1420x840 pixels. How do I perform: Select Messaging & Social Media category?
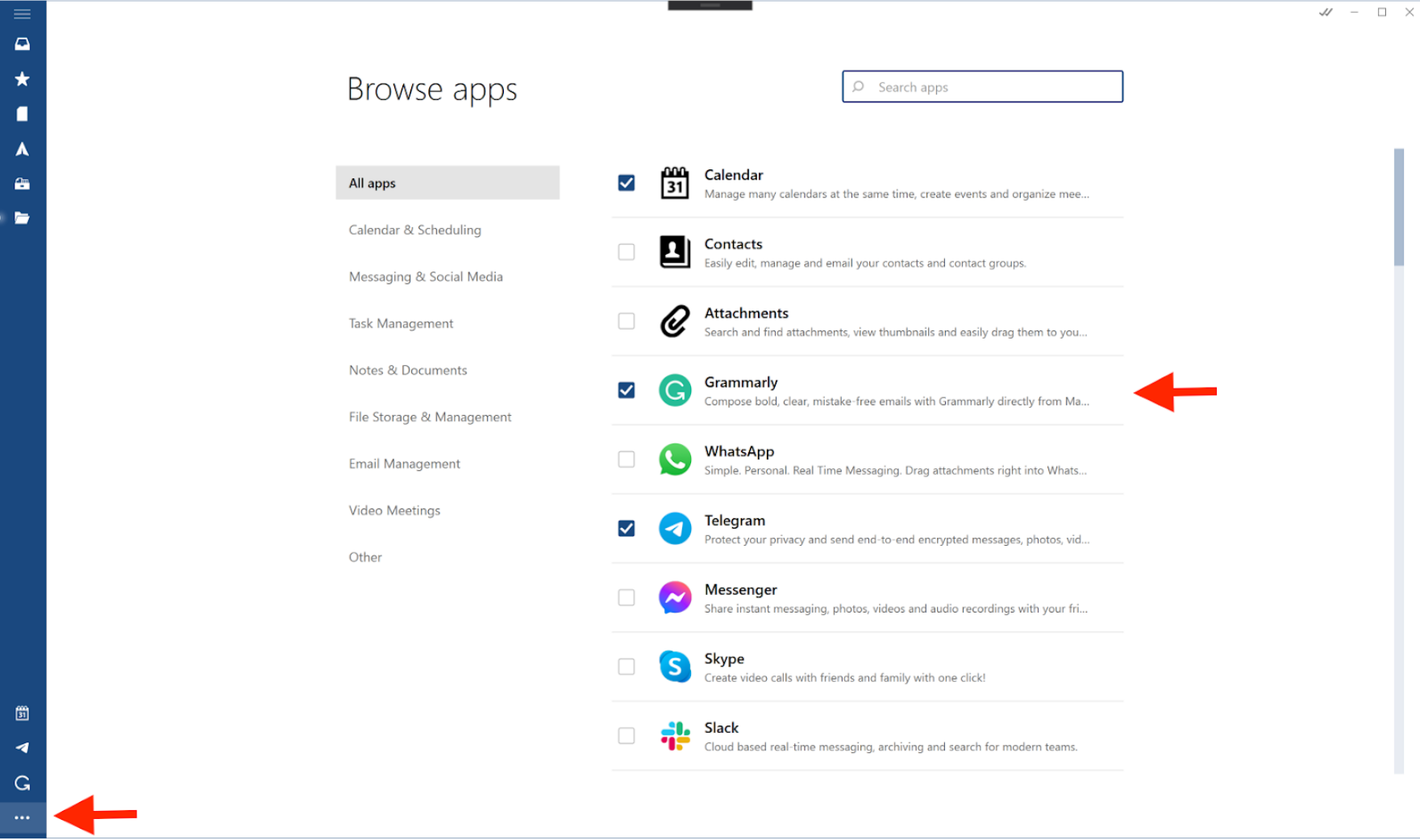pos(426,277)
